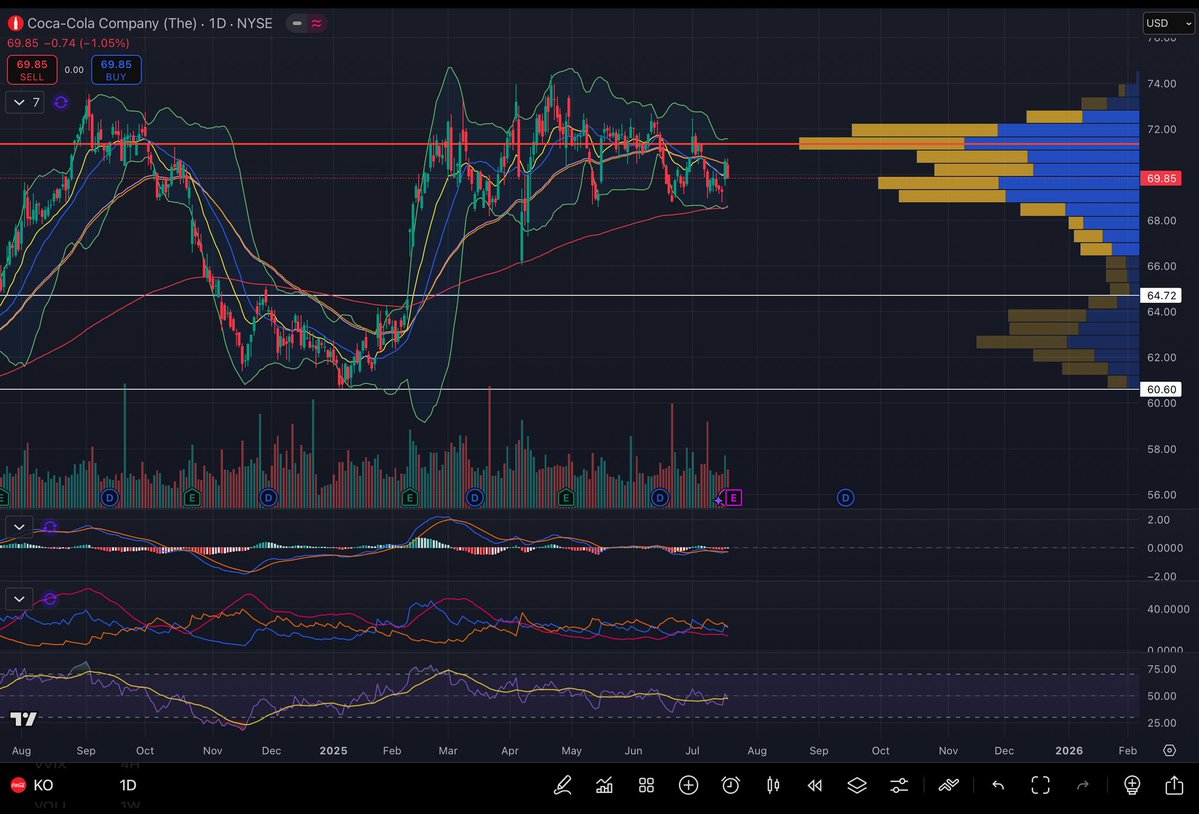1199x814 pixels.
Task: Open earnings E marker near February
Action: point(409,498)
